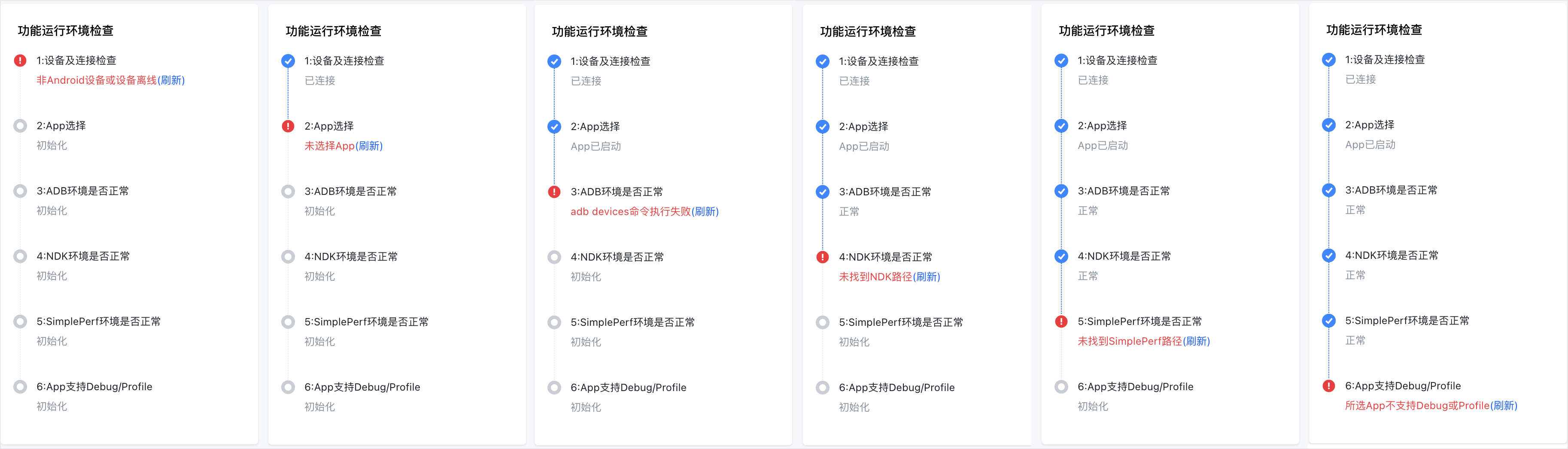Click 初始化 under 2:App选择 in device-offline panel
This screenshot has width=1568, height=449.
click(52, 146)
